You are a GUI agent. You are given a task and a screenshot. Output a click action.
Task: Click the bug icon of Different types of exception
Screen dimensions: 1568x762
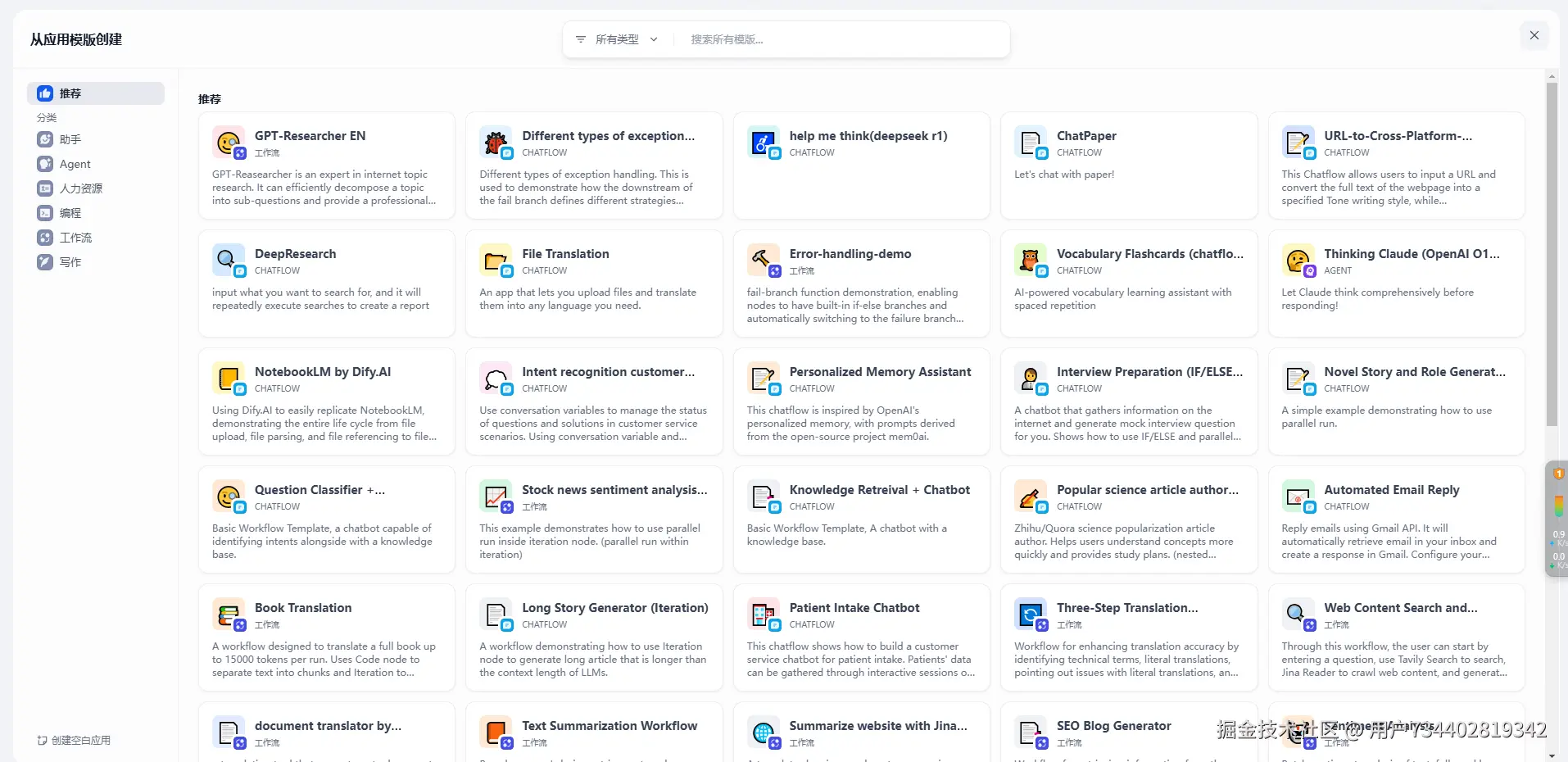coord(496,143)
